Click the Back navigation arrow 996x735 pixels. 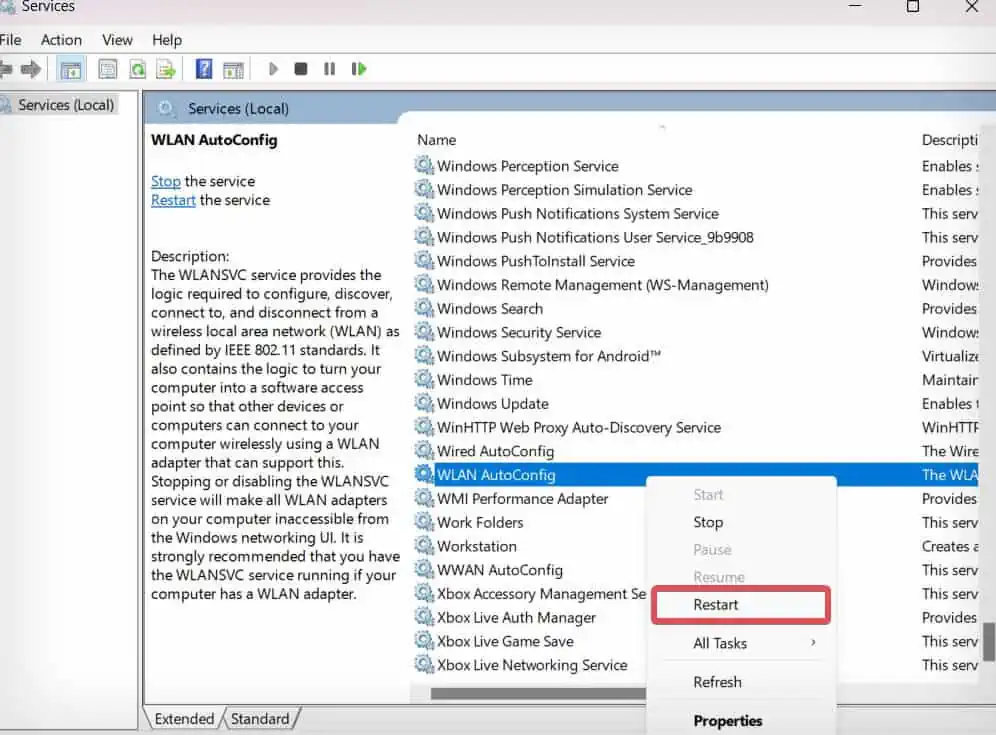tap(8, 68)
